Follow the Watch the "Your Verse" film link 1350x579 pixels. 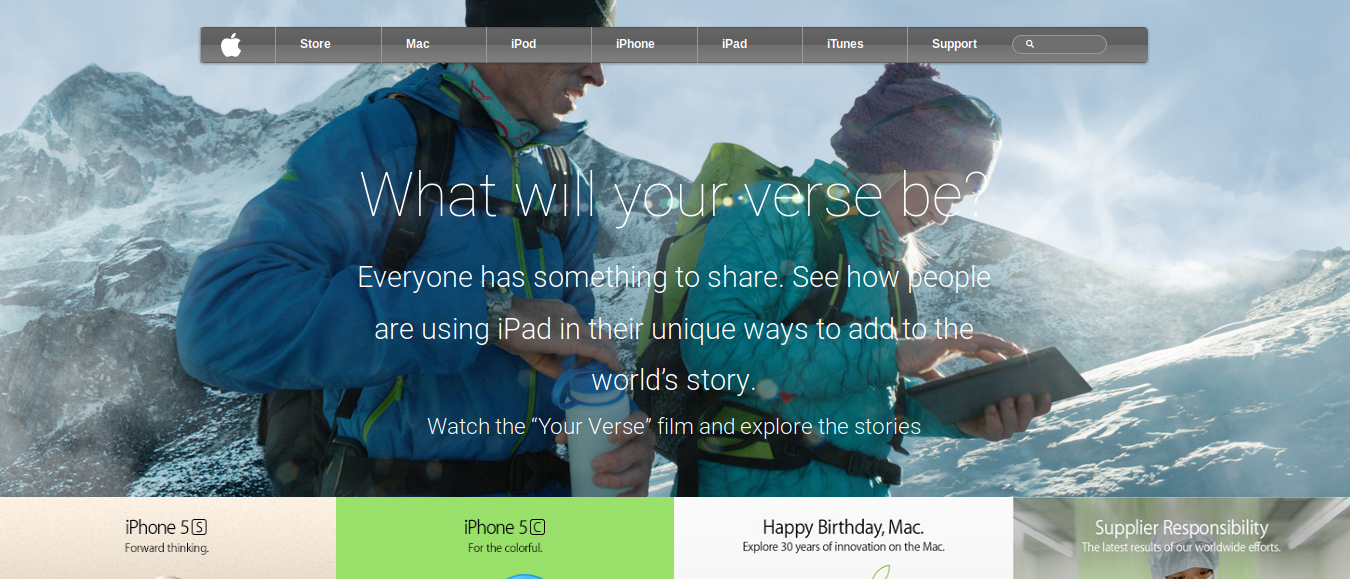coord(674,427)
